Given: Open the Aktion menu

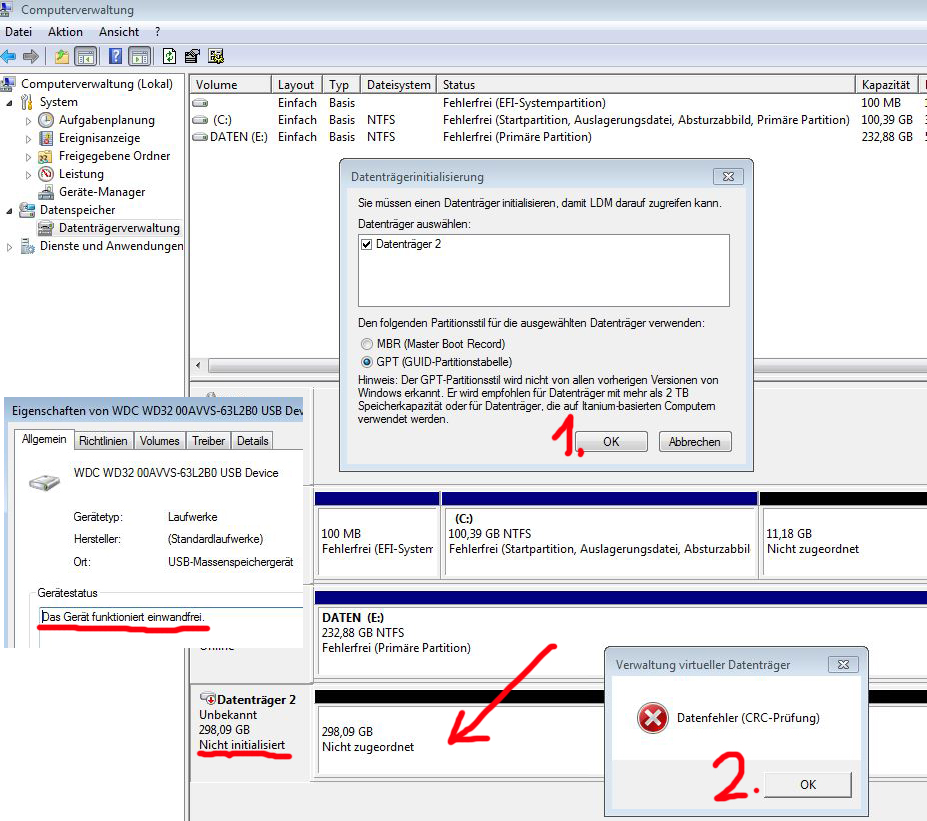Looking at the screenshot, I should click(65, 32).
